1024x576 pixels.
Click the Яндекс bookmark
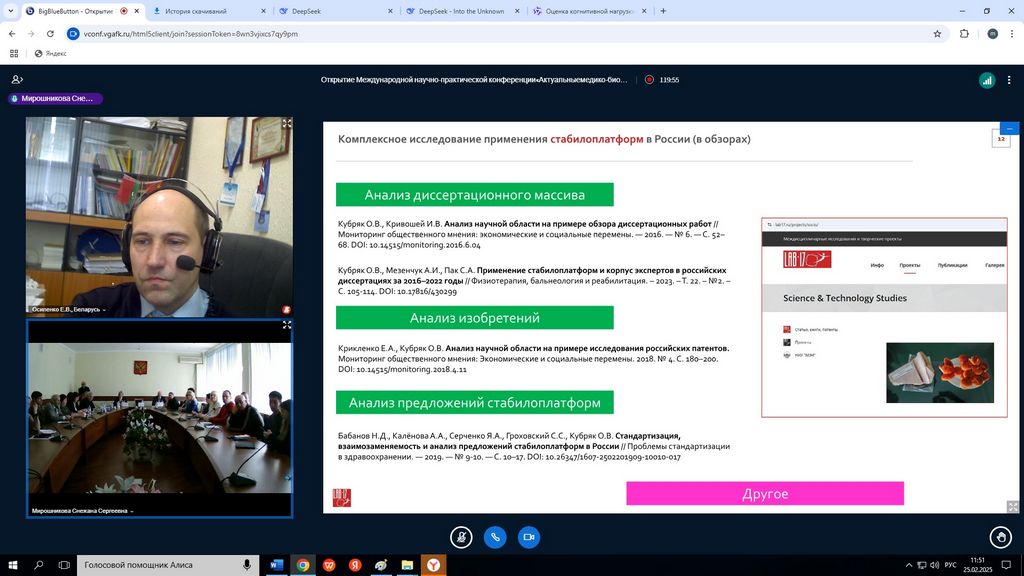(x=50, y=53)
